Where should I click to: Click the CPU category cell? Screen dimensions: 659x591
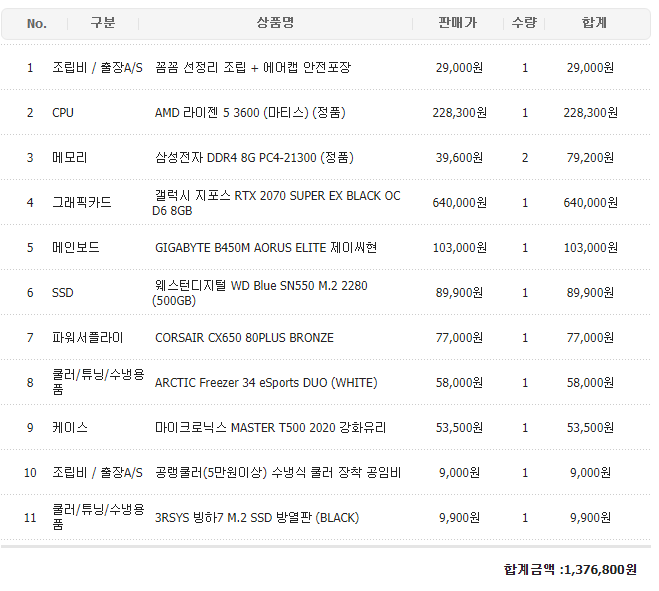coord(63,113)
